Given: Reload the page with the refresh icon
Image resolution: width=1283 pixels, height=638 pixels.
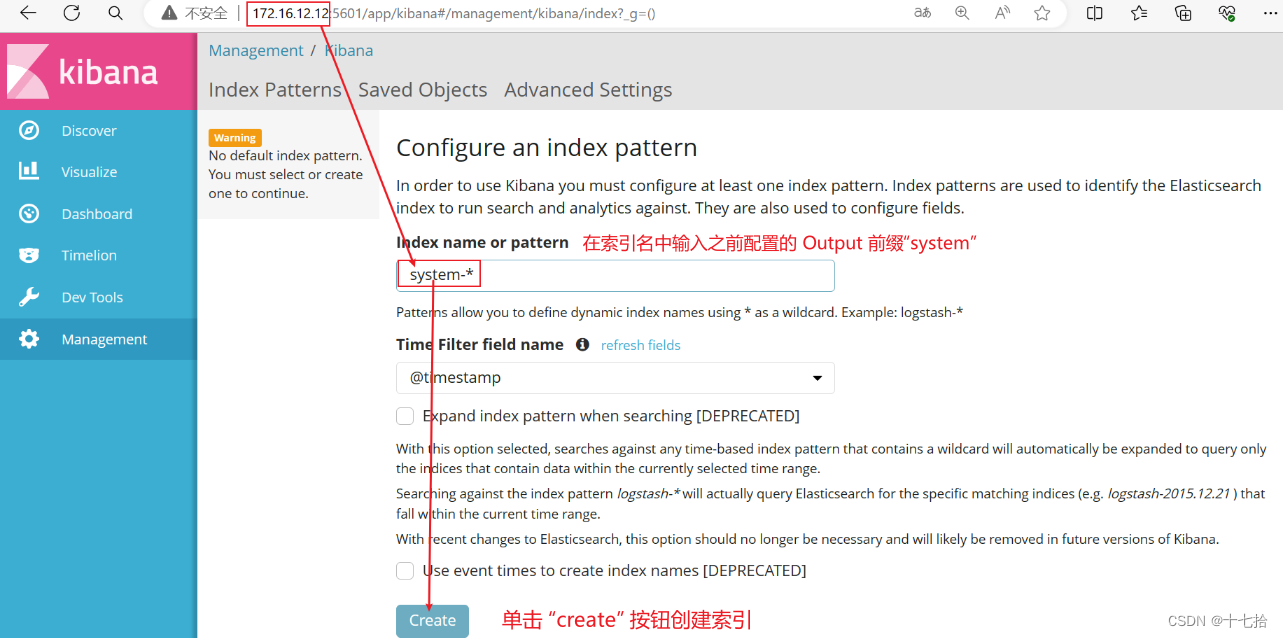Looking at the screenshot, I should point(71,13).
